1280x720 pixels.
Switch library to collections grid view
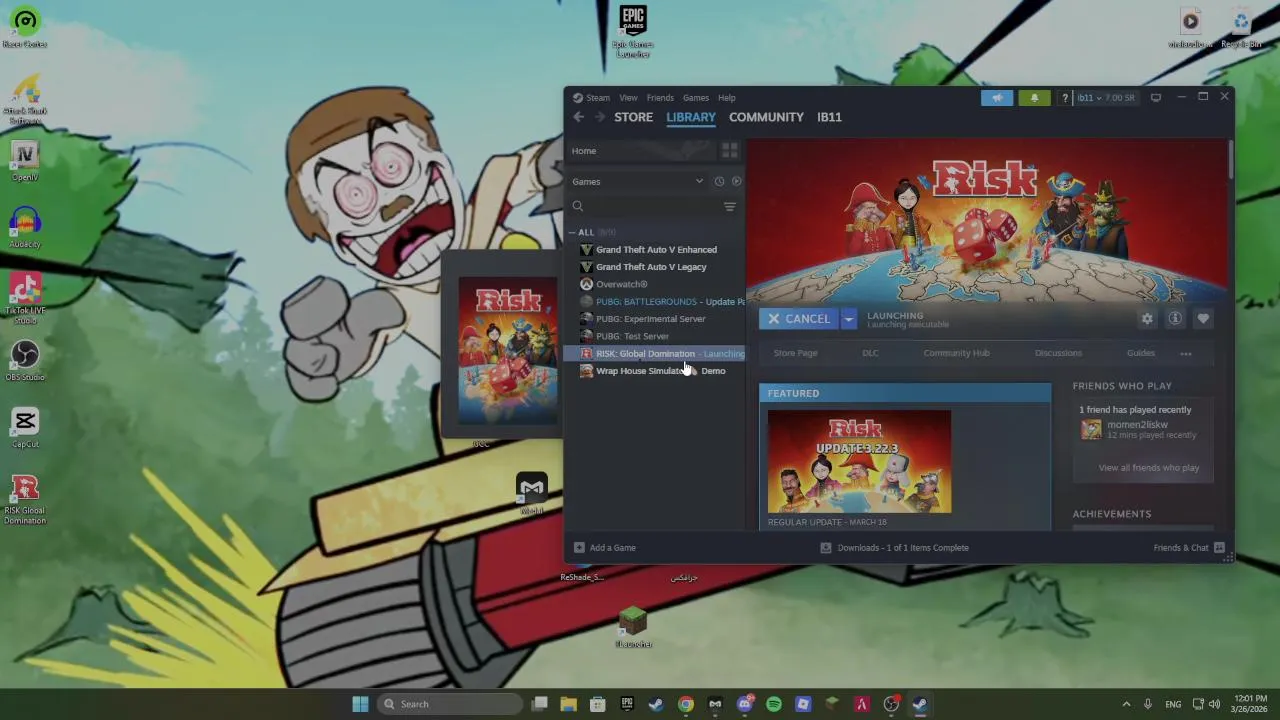pos(730,150)
